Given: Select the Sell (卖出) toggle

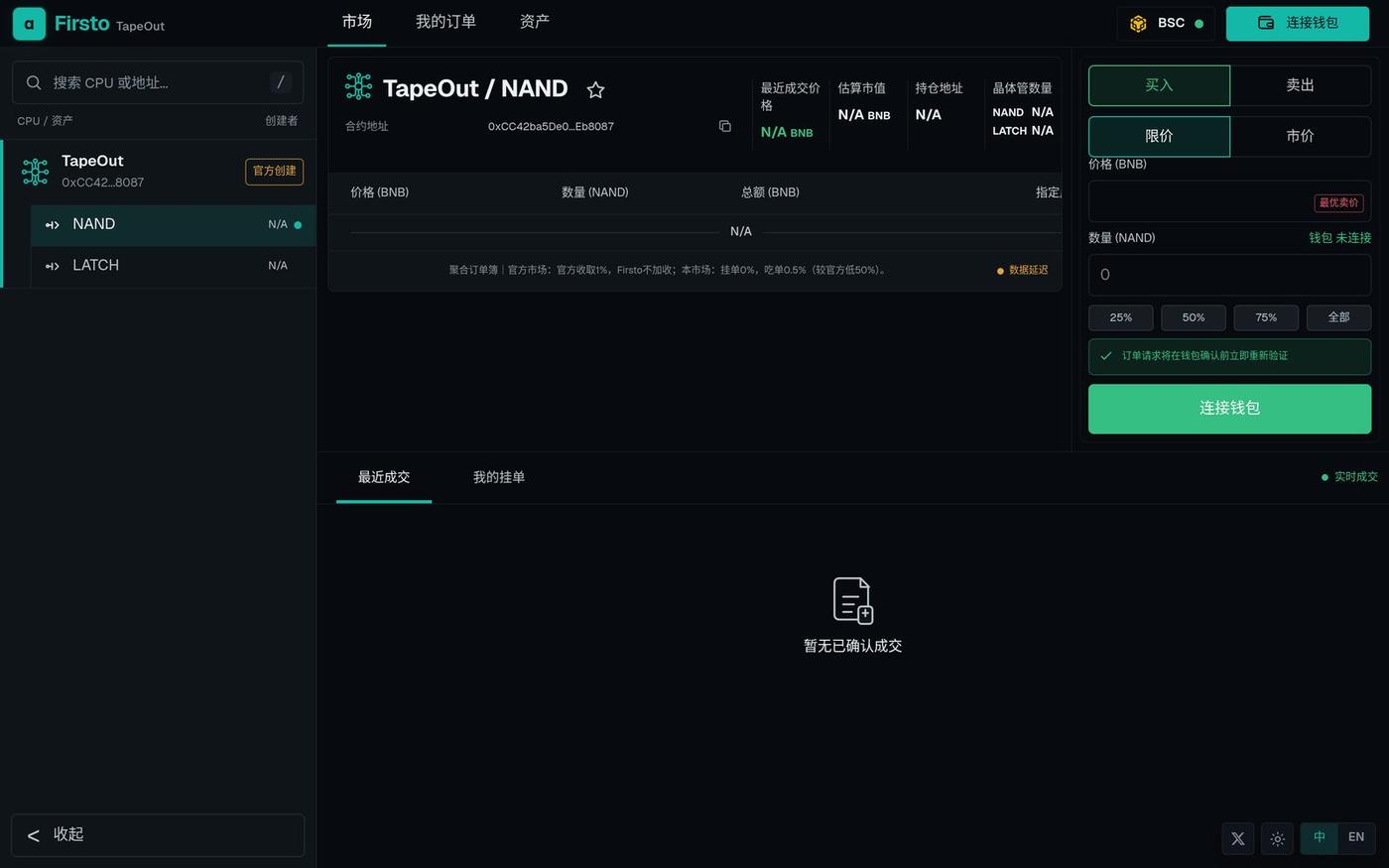Looking at the screenshot, I should (1301, 85).
